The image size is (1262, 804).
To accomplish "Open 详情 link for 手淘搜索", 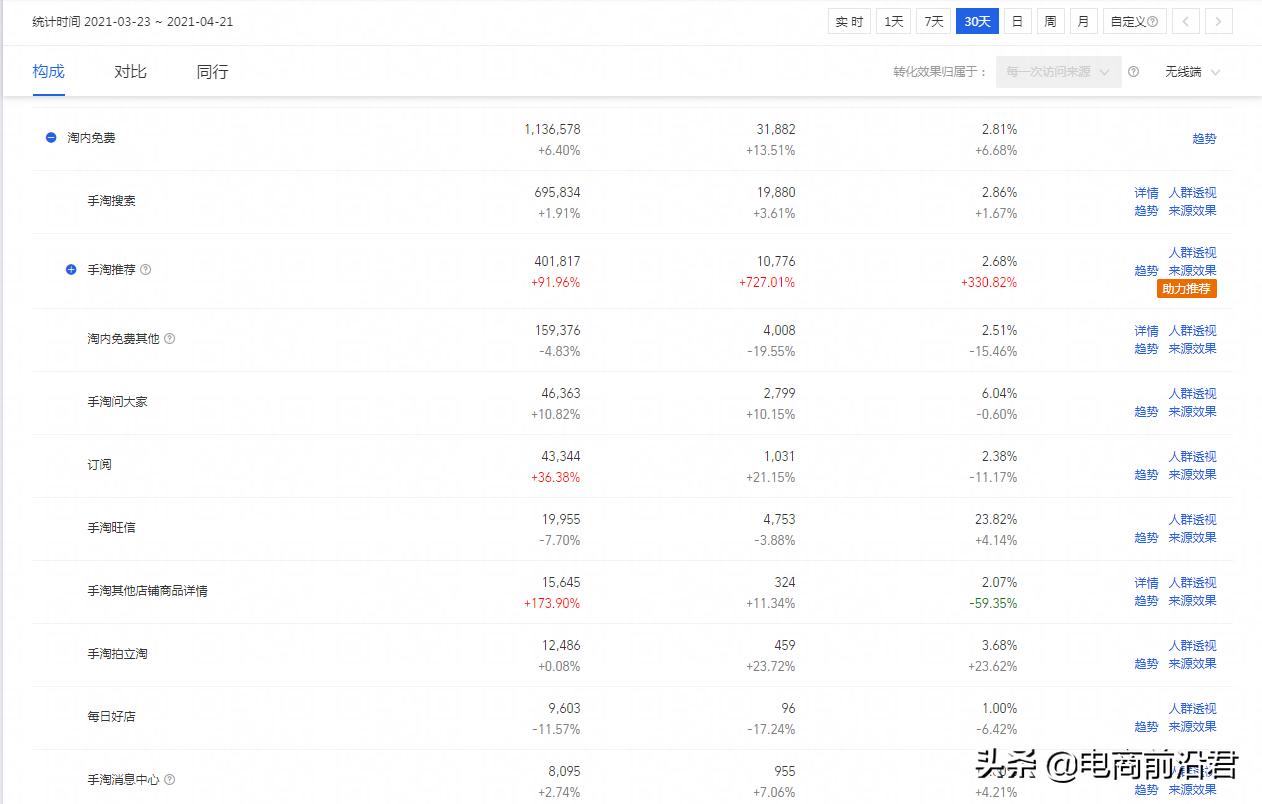I will 1146,193.
